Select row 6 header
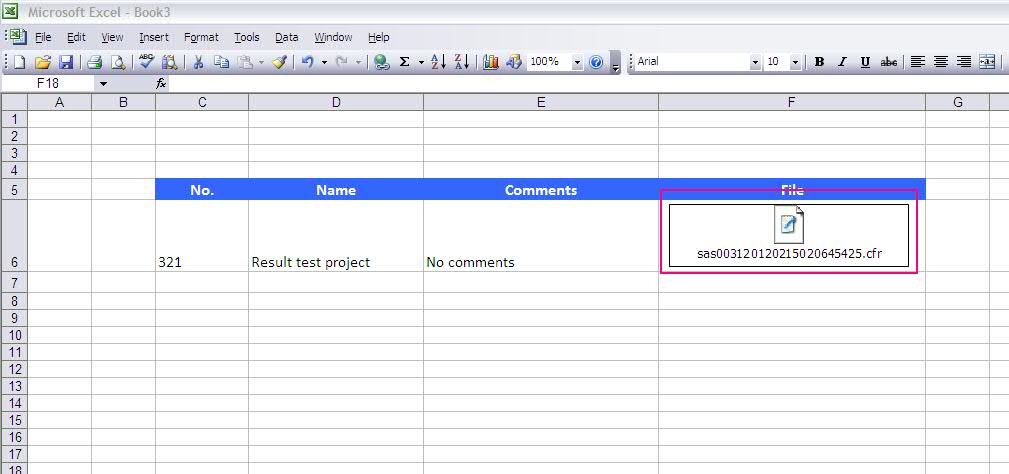This screenshot has height=474, width=1009. pos(14,235)
